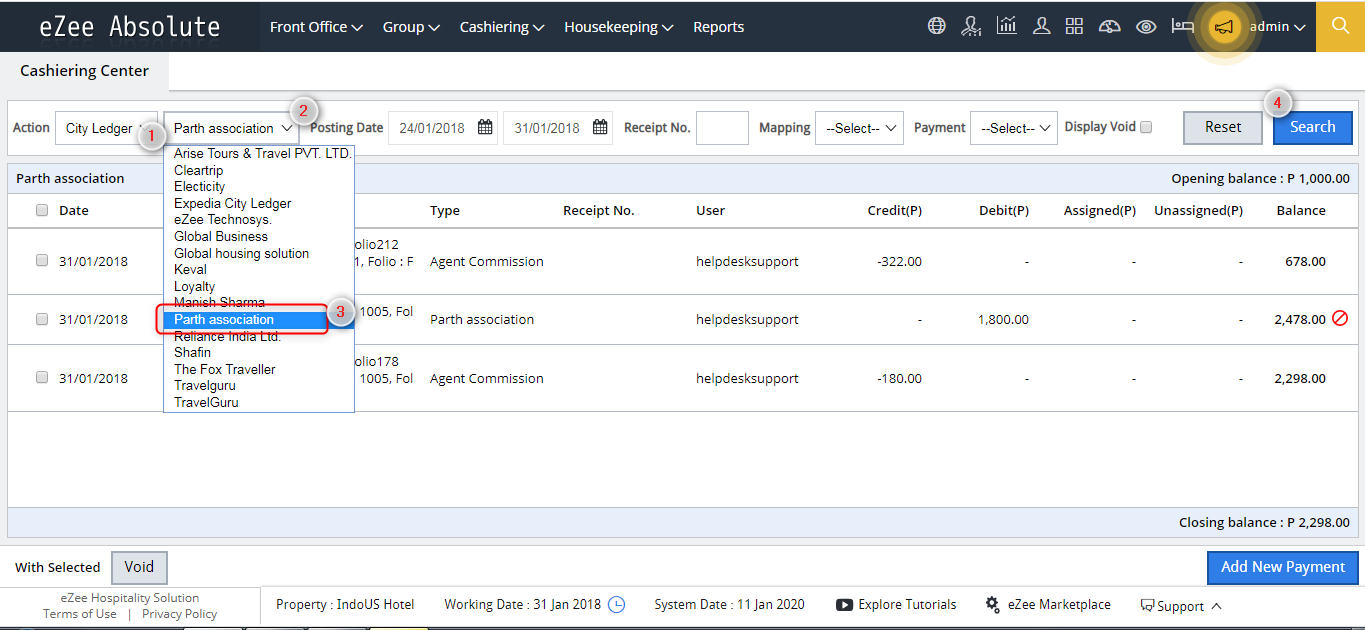
Task: Click the highlighted megaphone announcement icon
Action: tap(1223, 26)
